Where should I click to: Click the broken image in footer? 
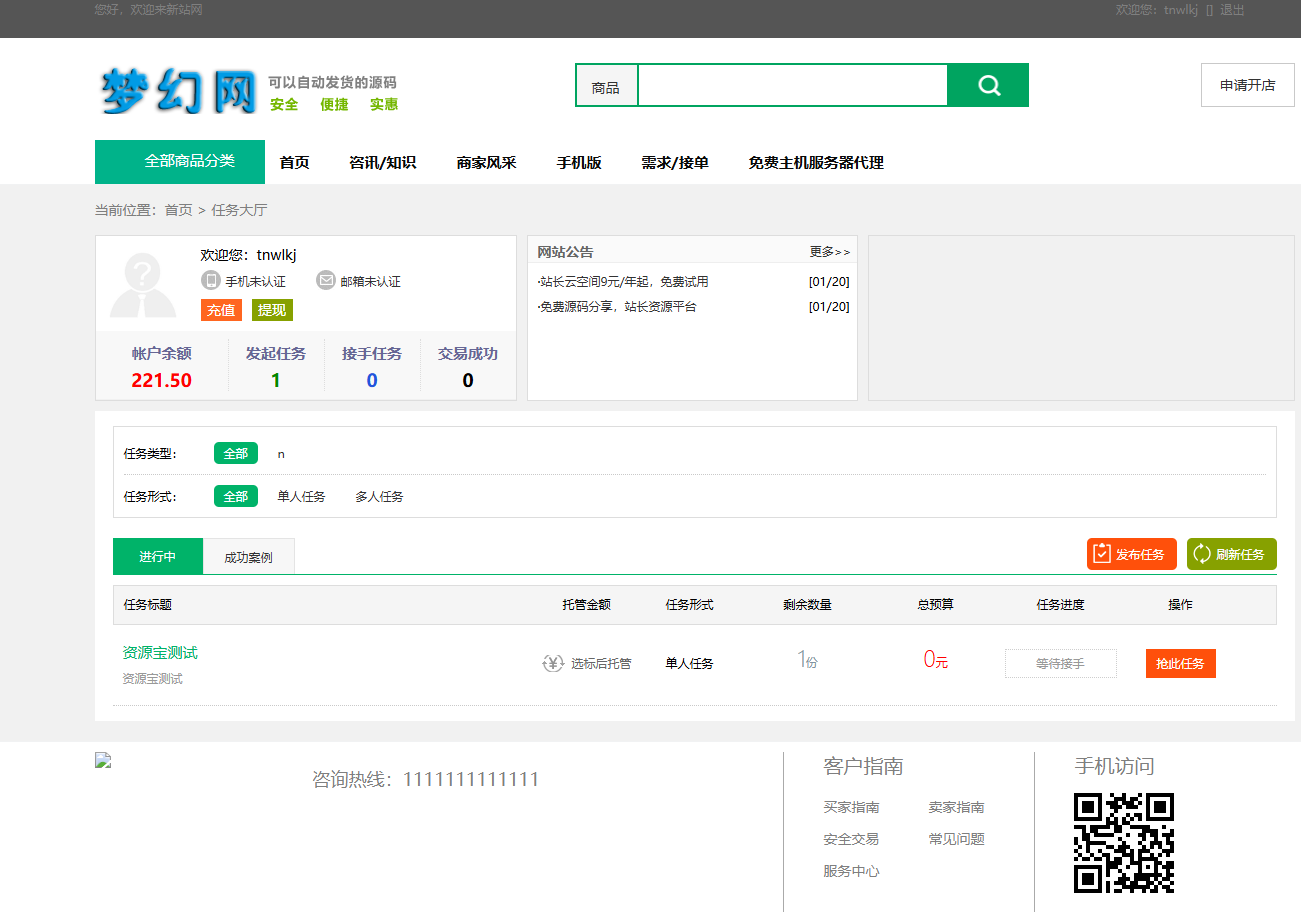[x=103, y=760]
